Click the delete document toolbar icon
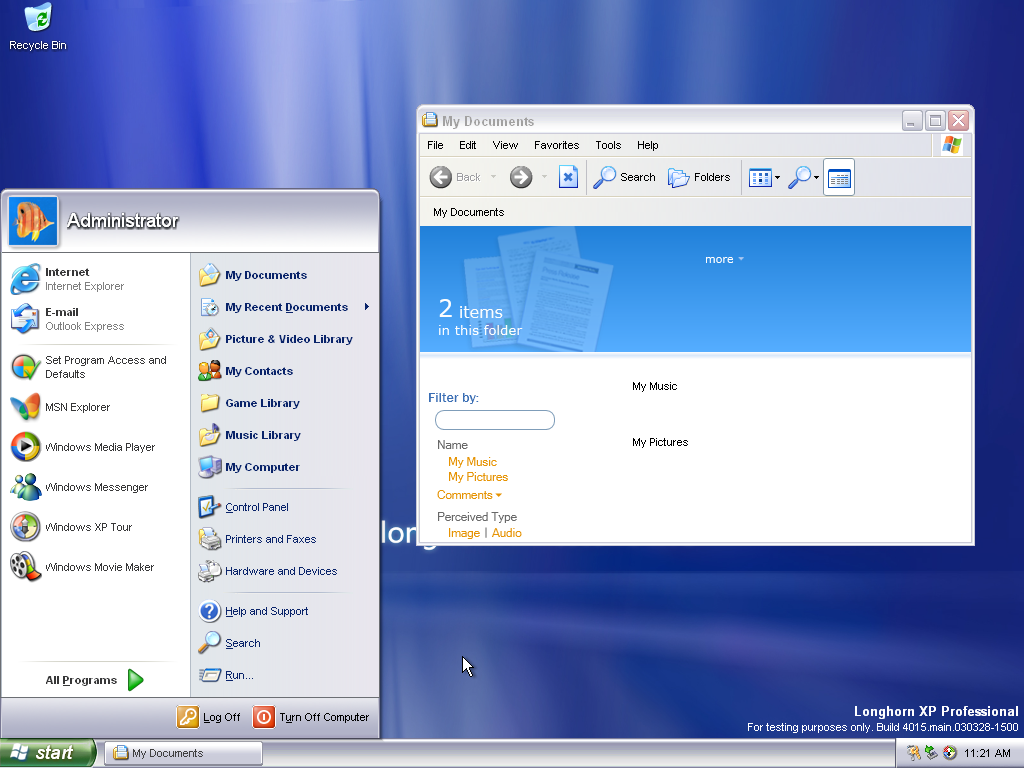1024x768 pixels. (x=568, y=177)
